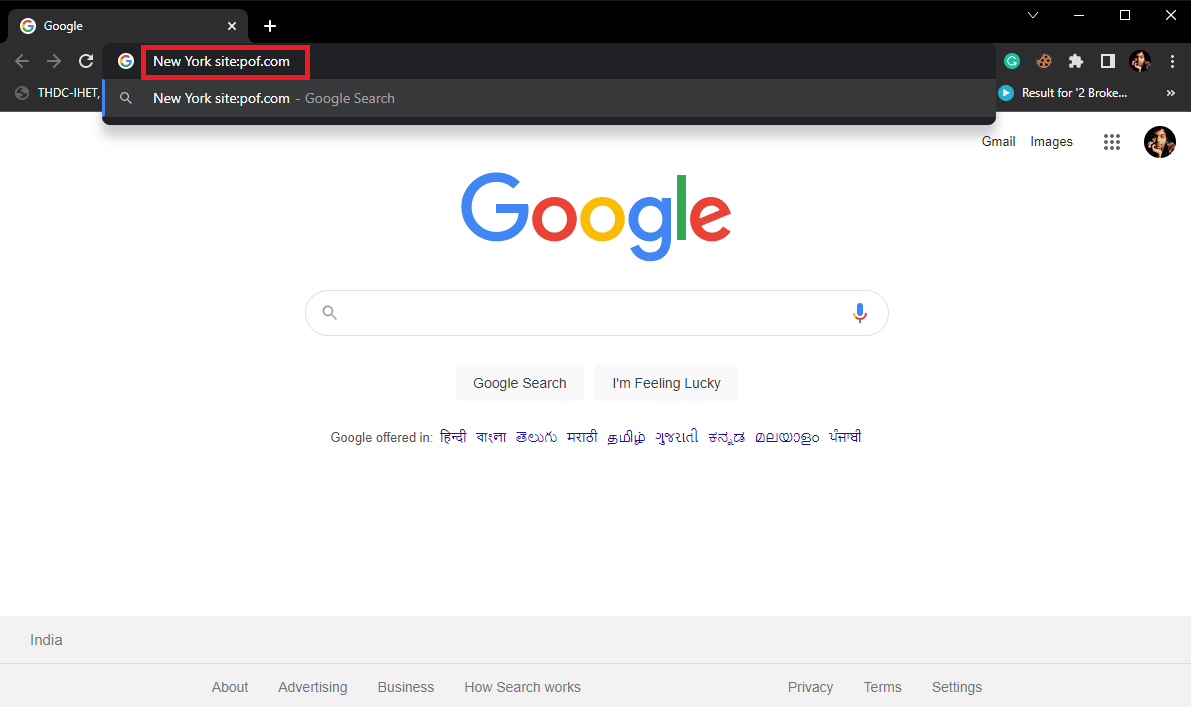Switch Google to Hindi language
This screenshot has width=1191, height=707.
pos(453,437)
